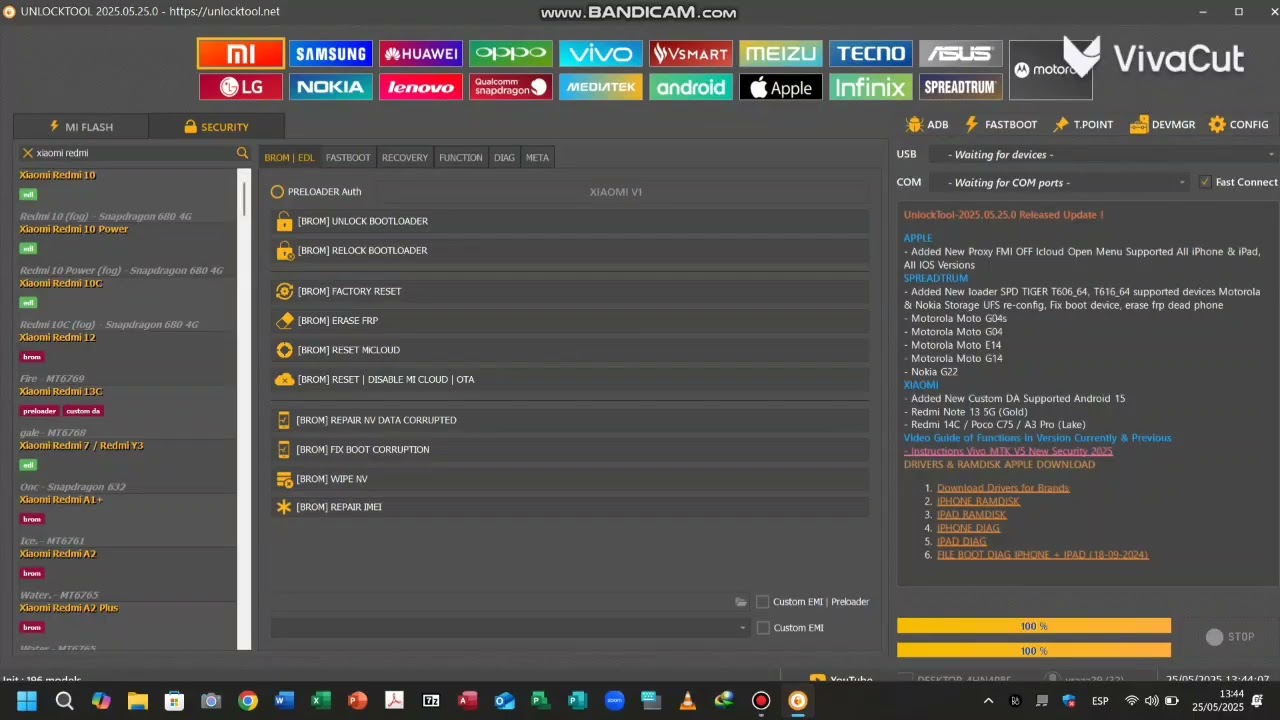The image size is (1280, 720).
Task: Open the CONFIG settings
Action: [1239, 125]
